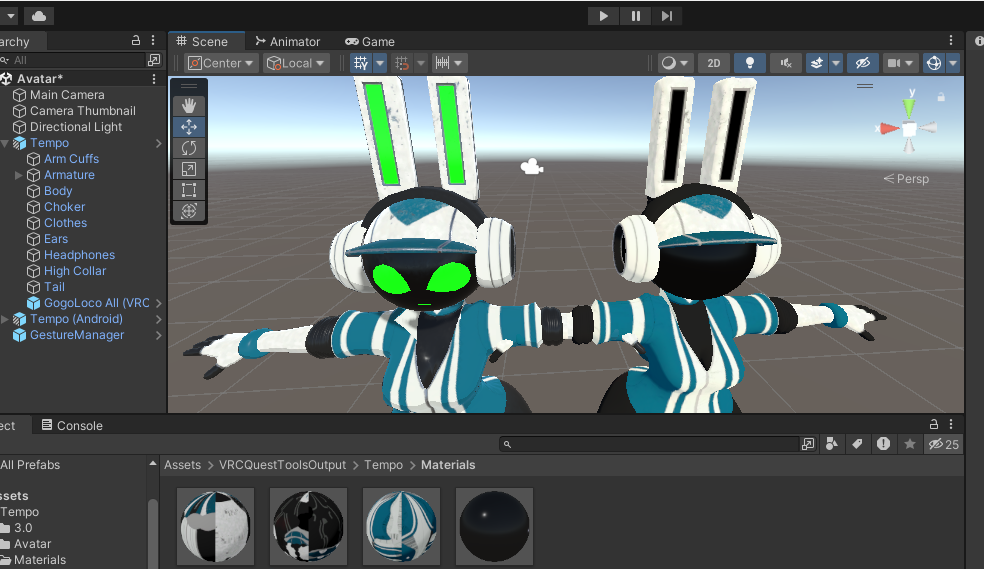
Task: Open Scene view more options menu
Action: pos(951,40)
